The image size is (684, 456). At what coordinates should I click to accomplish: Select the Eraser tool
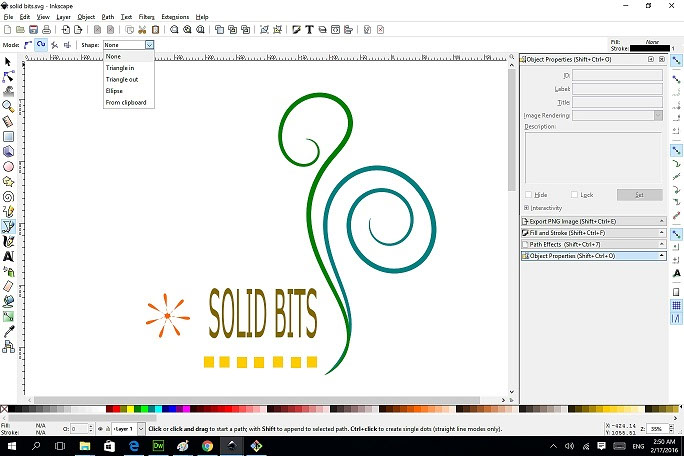[x=8, y=286]
